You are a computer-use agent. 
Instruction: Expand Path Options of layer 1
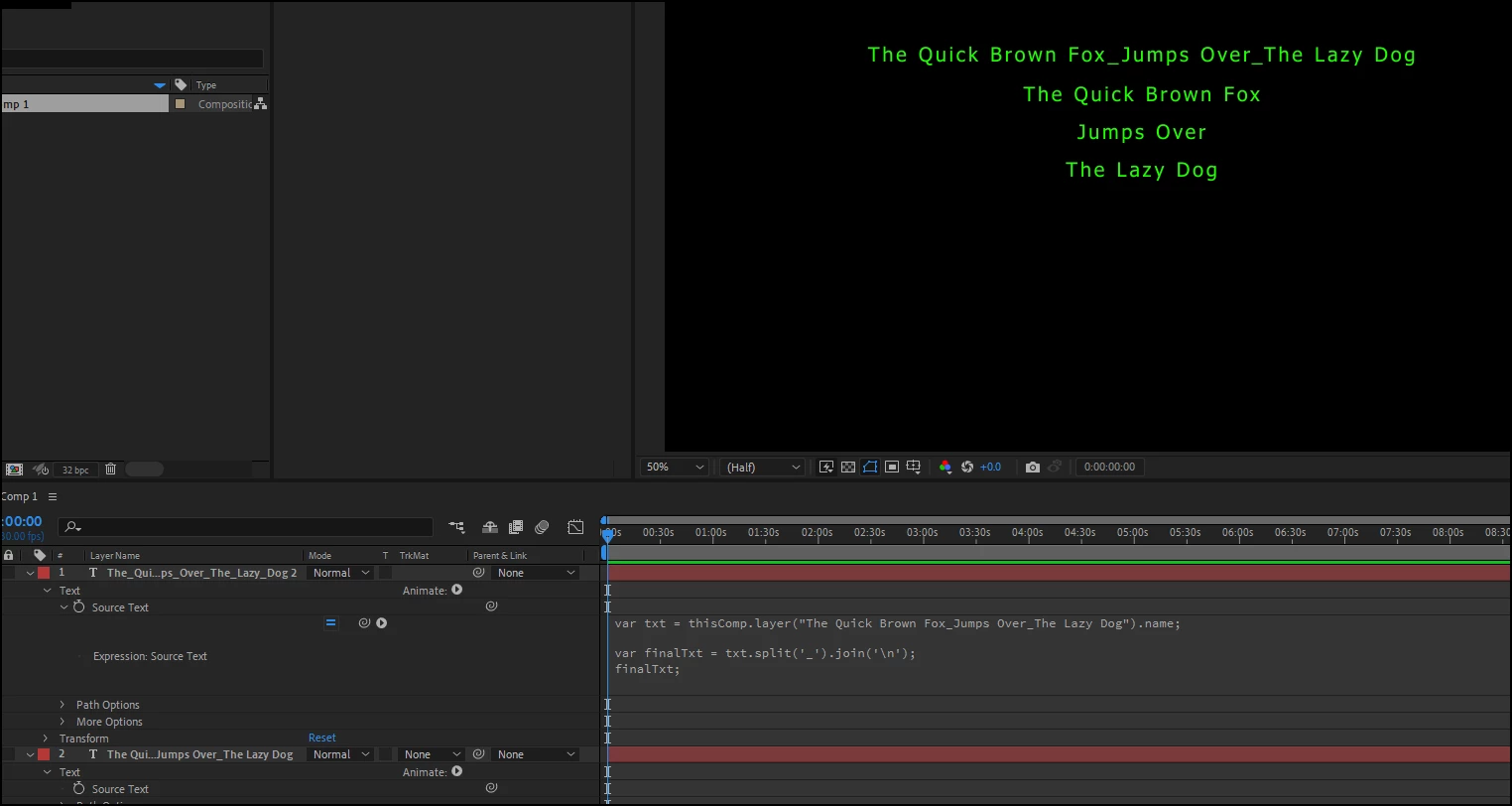tap(63, 705)
